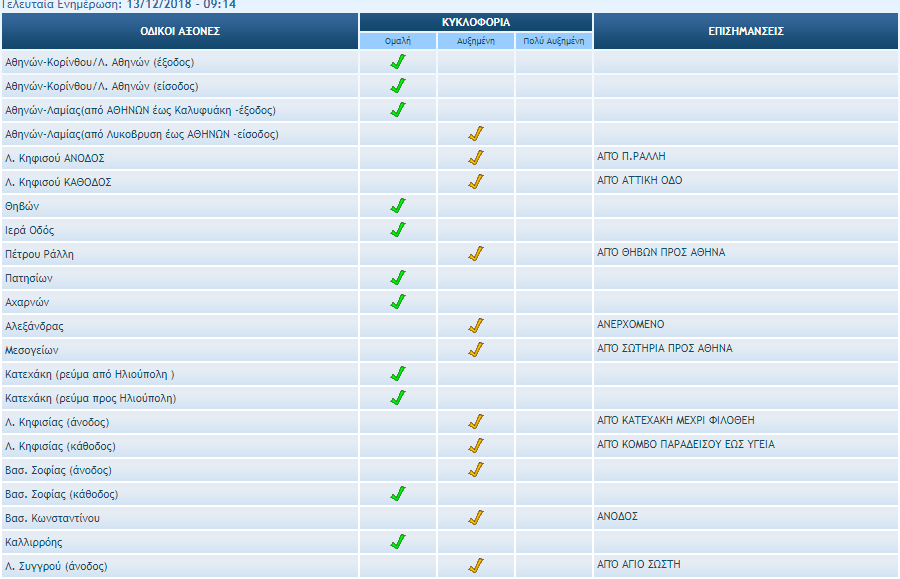The height and width of the screenshot is (579, 900).
Task: Click yellow checkmark for Λ. Κηφισού ΑΝΟΔΟΣ row
Action: click(476, 158)
